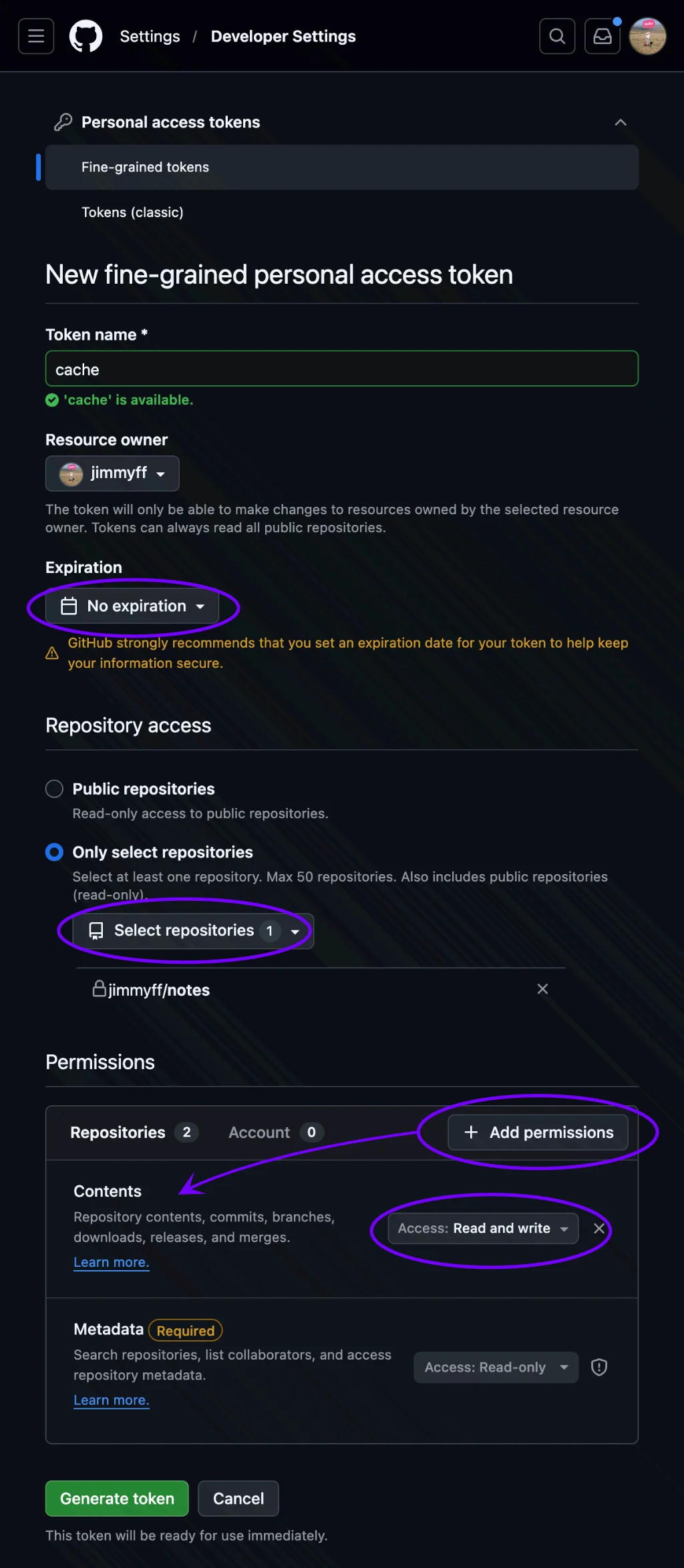Open Learn more under Metadata
684x1568 pixels.
pos(111,1400)
